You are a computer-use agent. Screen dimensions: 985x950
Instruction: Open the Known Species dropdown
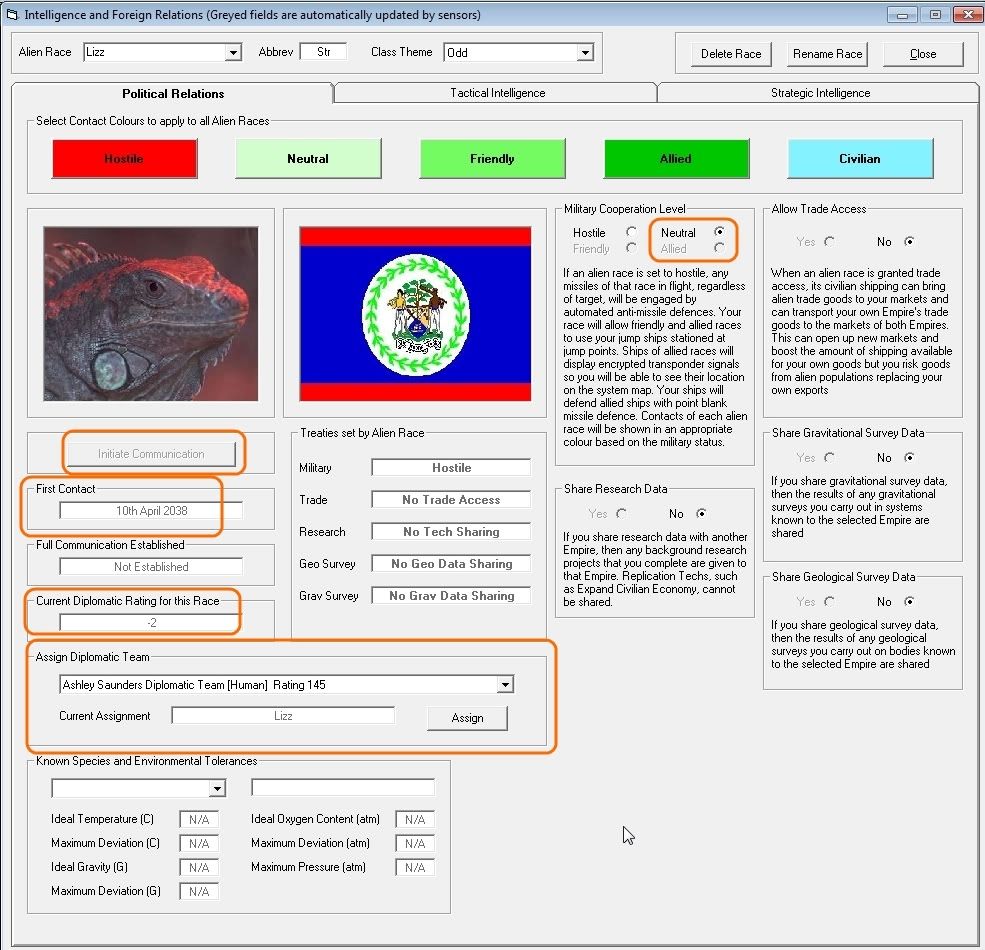coord(217,788)
